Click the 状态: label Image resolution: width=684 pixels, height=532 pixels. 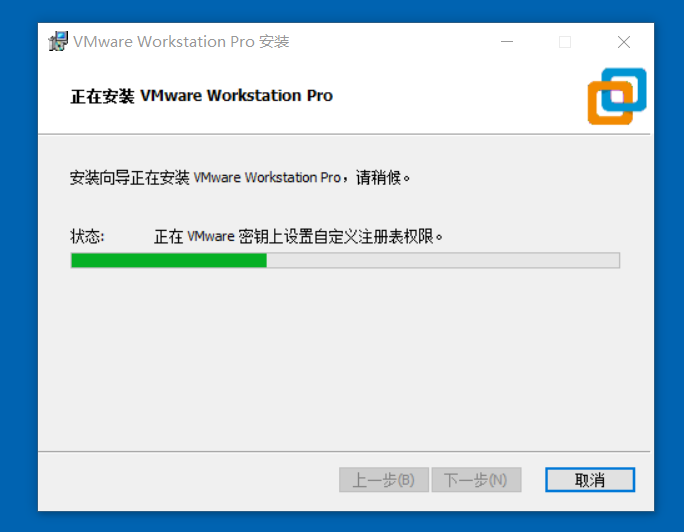click(x=87, y=236)
